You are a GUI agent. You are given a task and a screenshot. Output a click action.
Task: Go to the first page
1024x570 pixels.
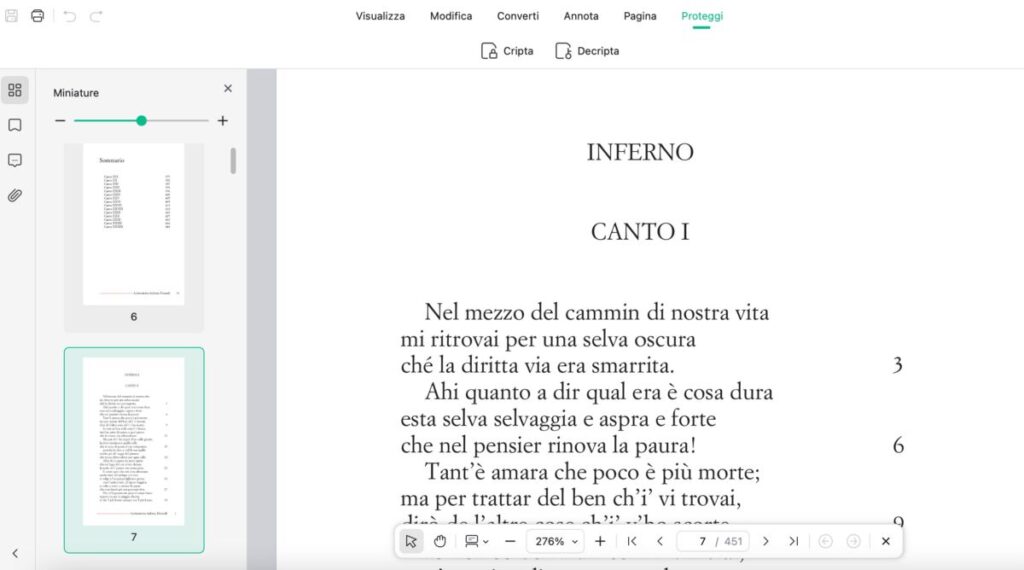pos(632,541)
